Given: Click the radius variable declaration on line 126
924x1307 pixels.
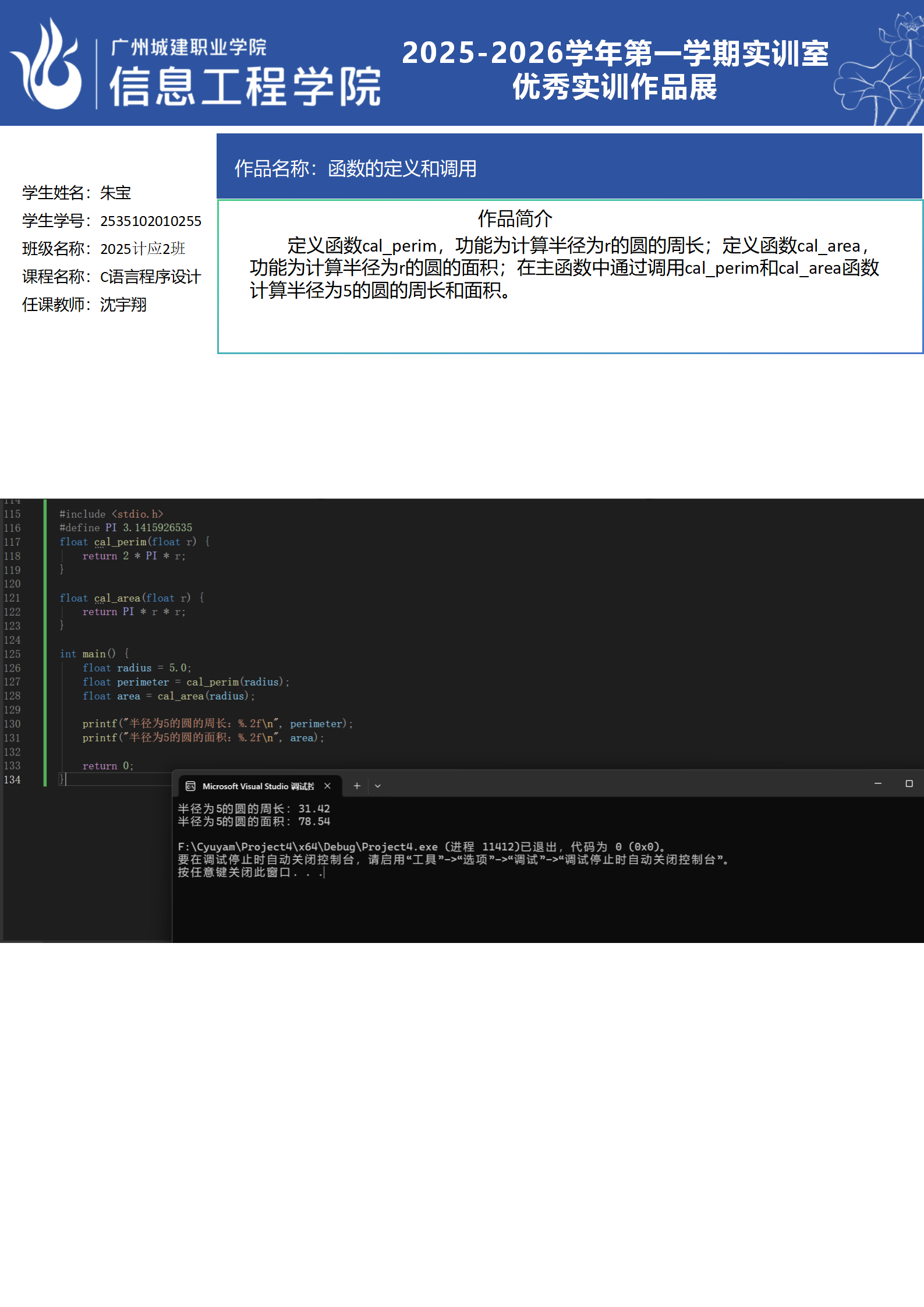Looking at the screenshot, I should coord(134,668).
